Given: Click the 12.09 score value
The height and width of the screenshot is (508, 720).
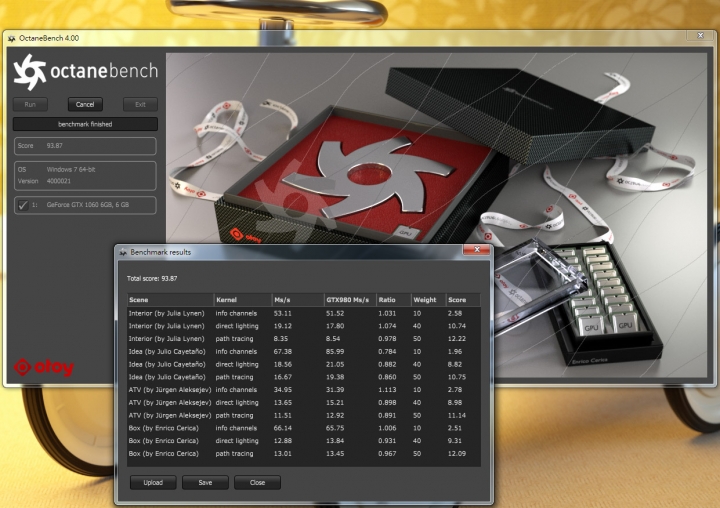Looking at the screenshot, I should pyautogui.click(x=457, y=453).
